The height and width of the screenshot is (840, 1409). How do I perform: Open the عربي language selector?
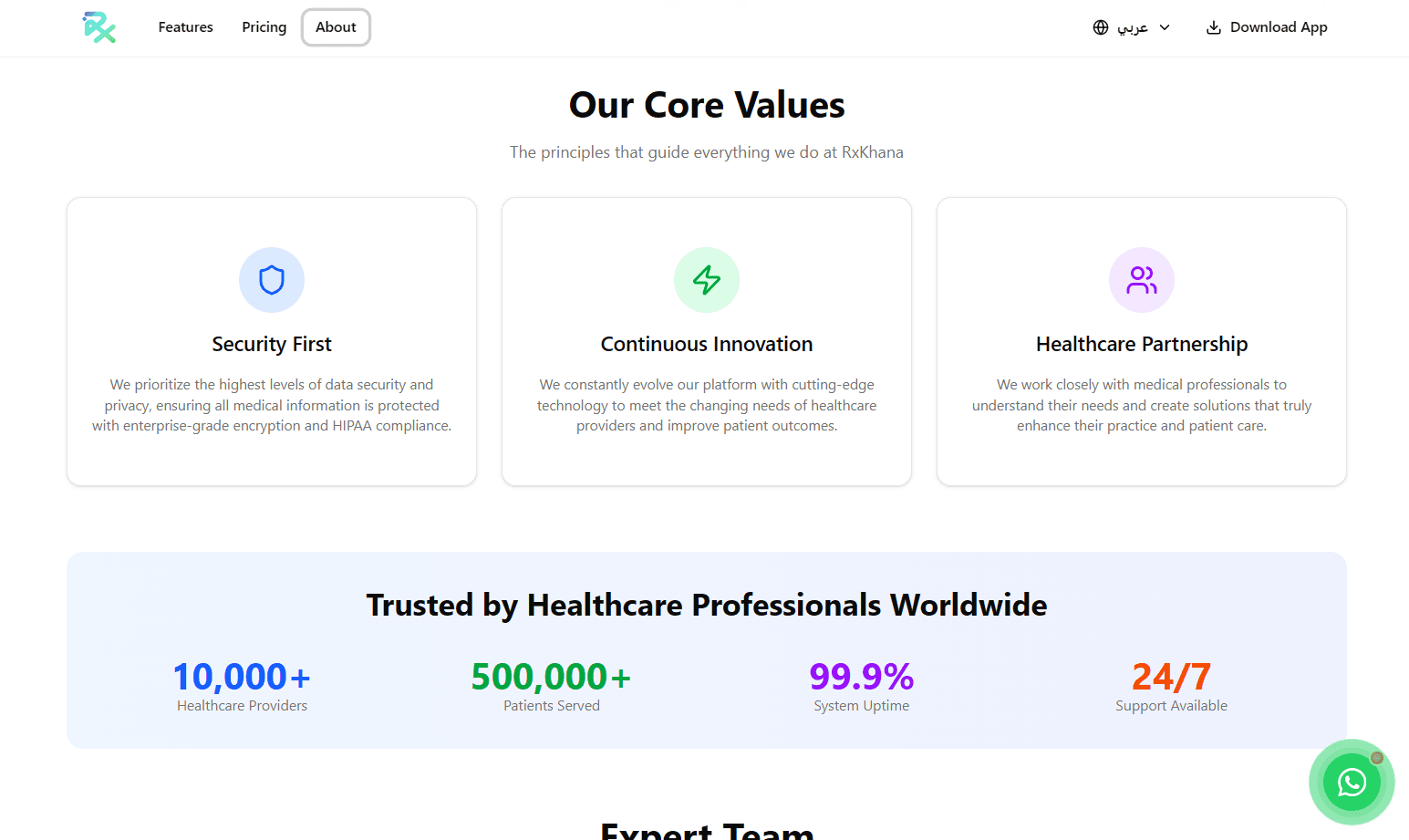tap(1133, 27)
